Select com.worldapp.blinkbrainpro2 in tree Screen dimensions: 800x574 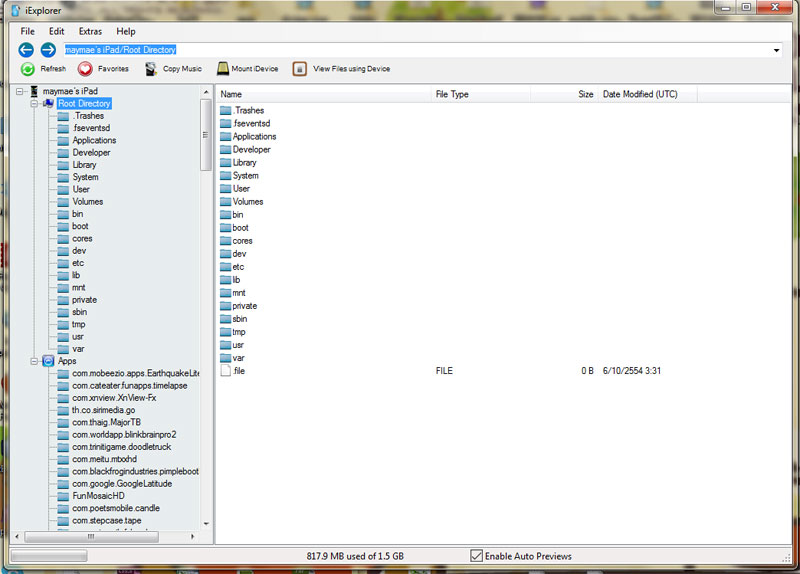pos(124,435)
